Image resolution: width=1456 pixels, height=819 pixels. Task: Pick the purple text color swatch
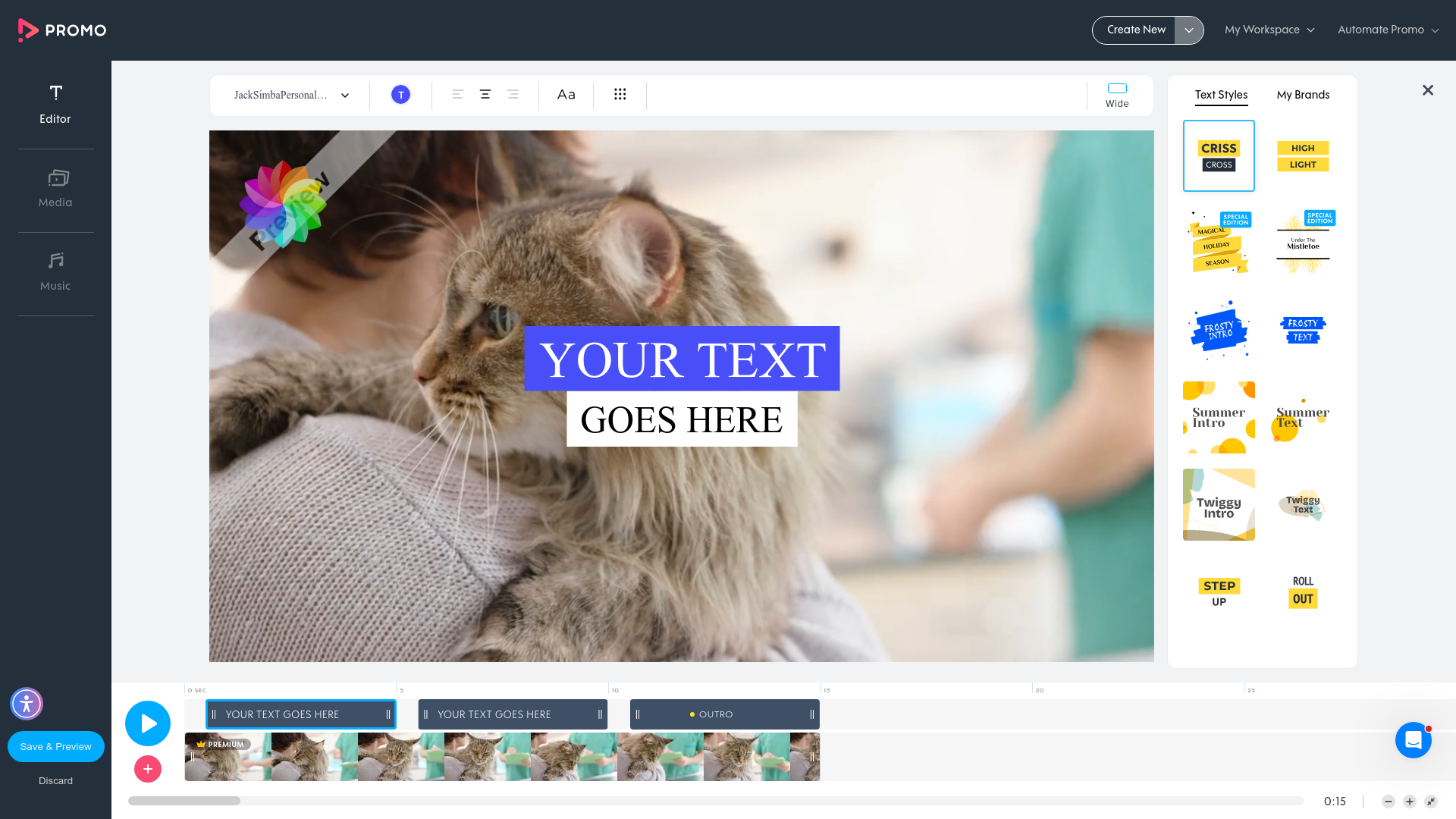coord(400,95)
